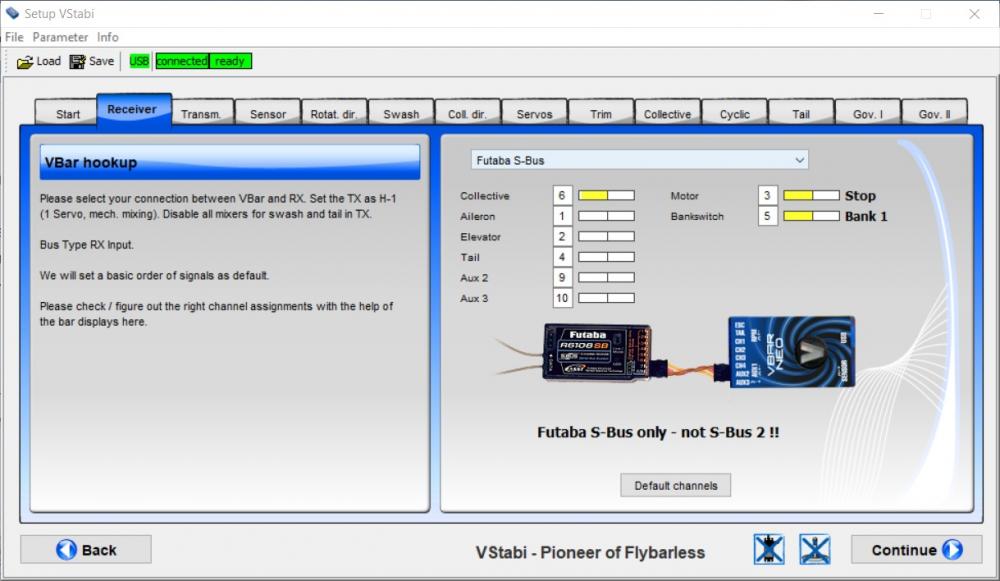Open the Parameter menu

point(60,37)
